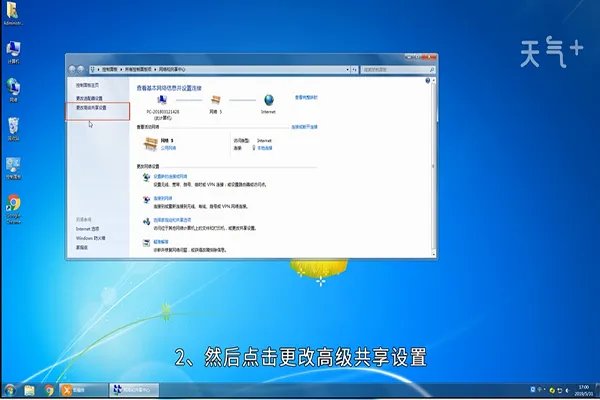Open Internet 选项 in the sidebar
This screenshot has width=600, height=400.
point(87,229)
